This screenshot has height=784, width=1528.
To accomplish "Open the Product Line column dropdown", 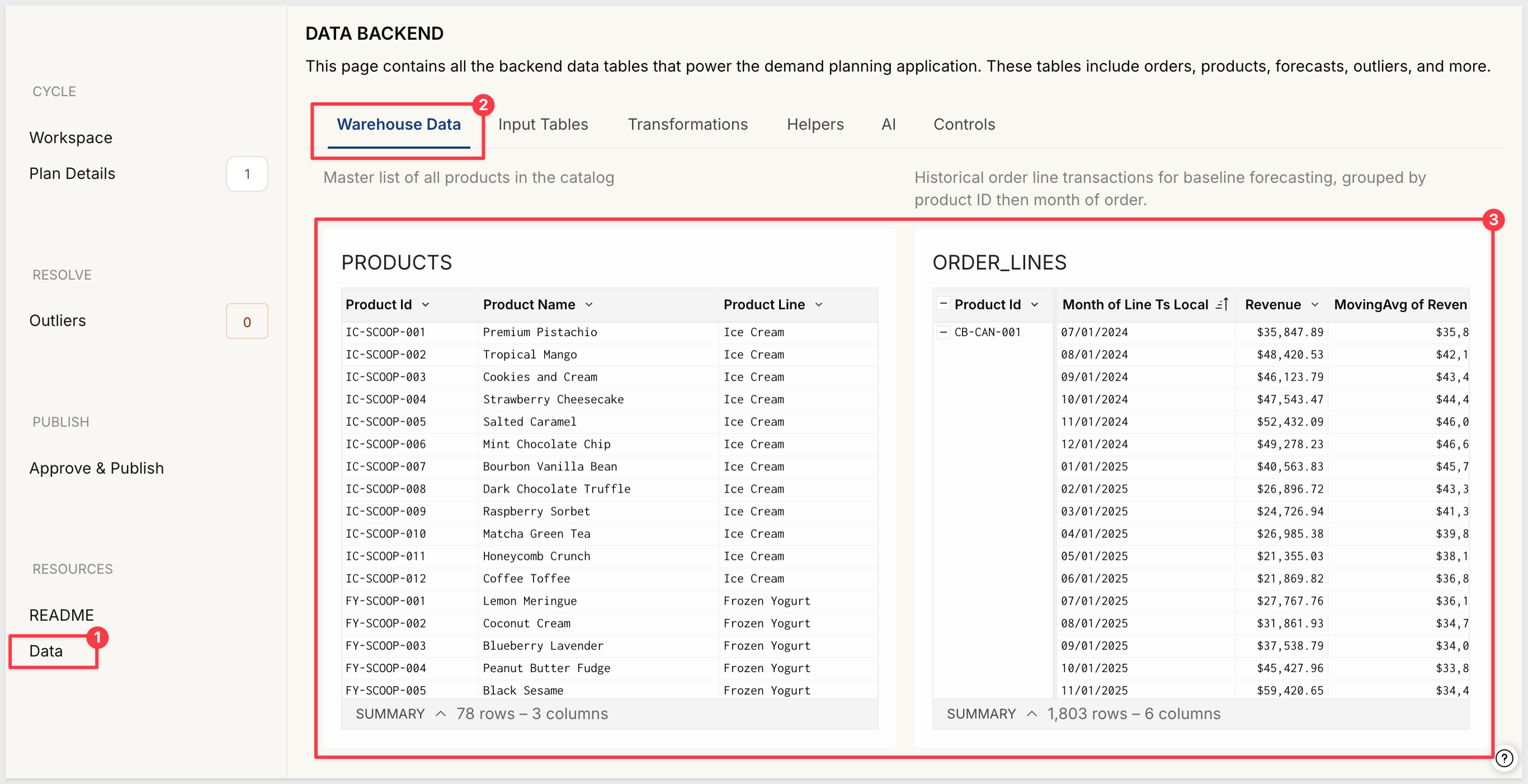I will [819, 304].
